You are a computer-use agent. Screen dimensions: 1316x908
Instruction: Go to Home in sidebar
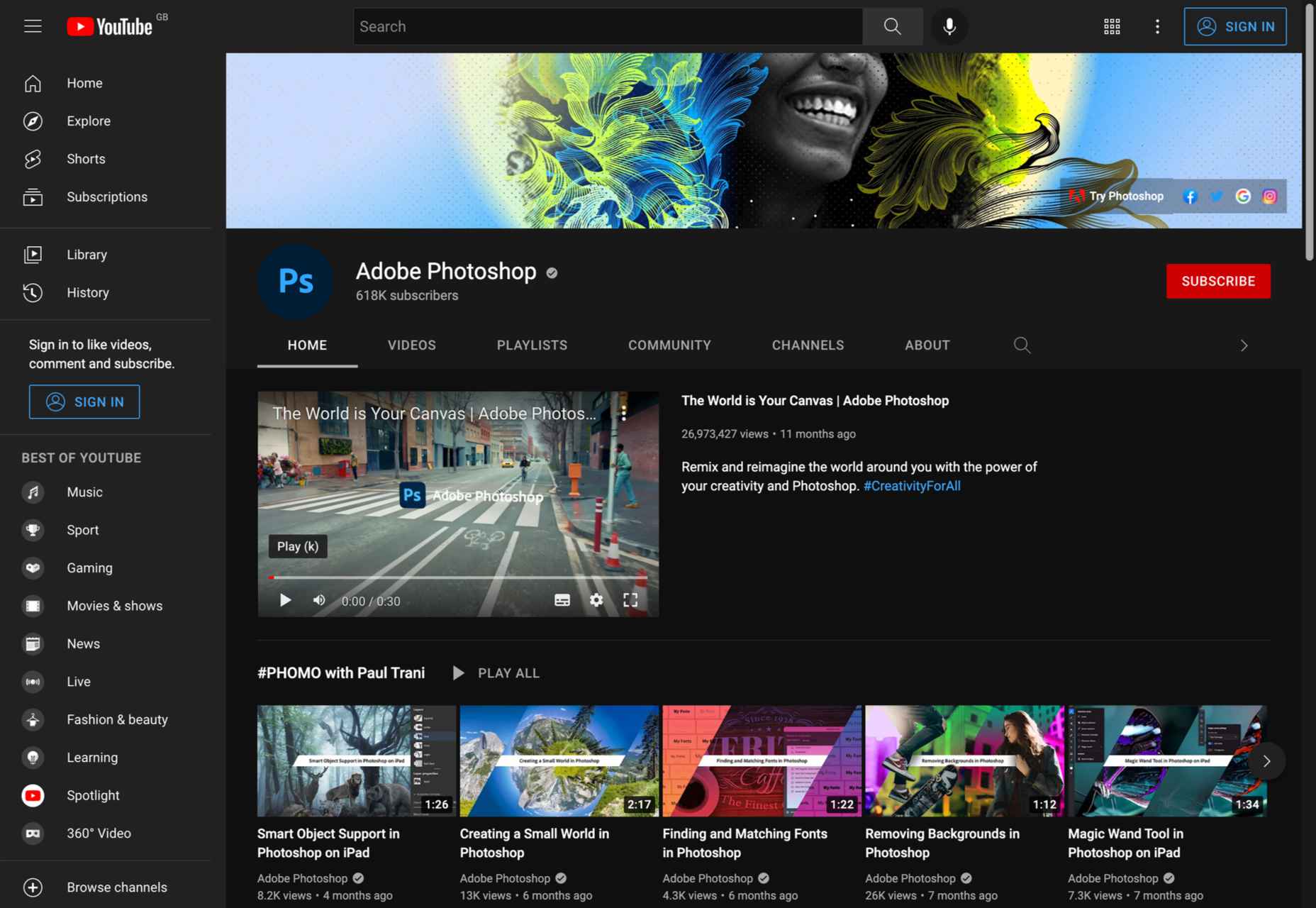(x=106, y=83)
